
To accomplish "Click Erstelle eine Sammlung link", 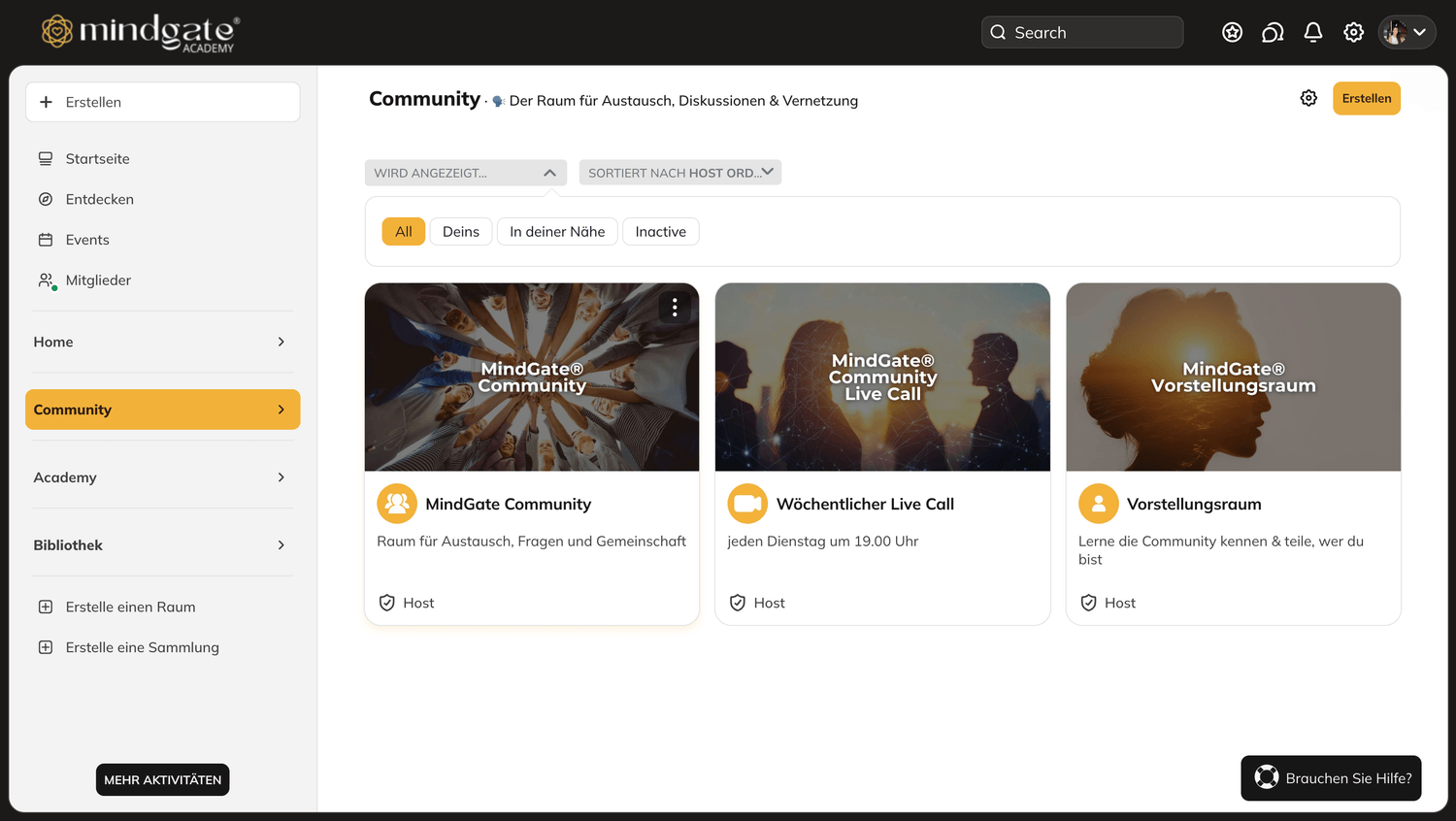I will 142,647.
